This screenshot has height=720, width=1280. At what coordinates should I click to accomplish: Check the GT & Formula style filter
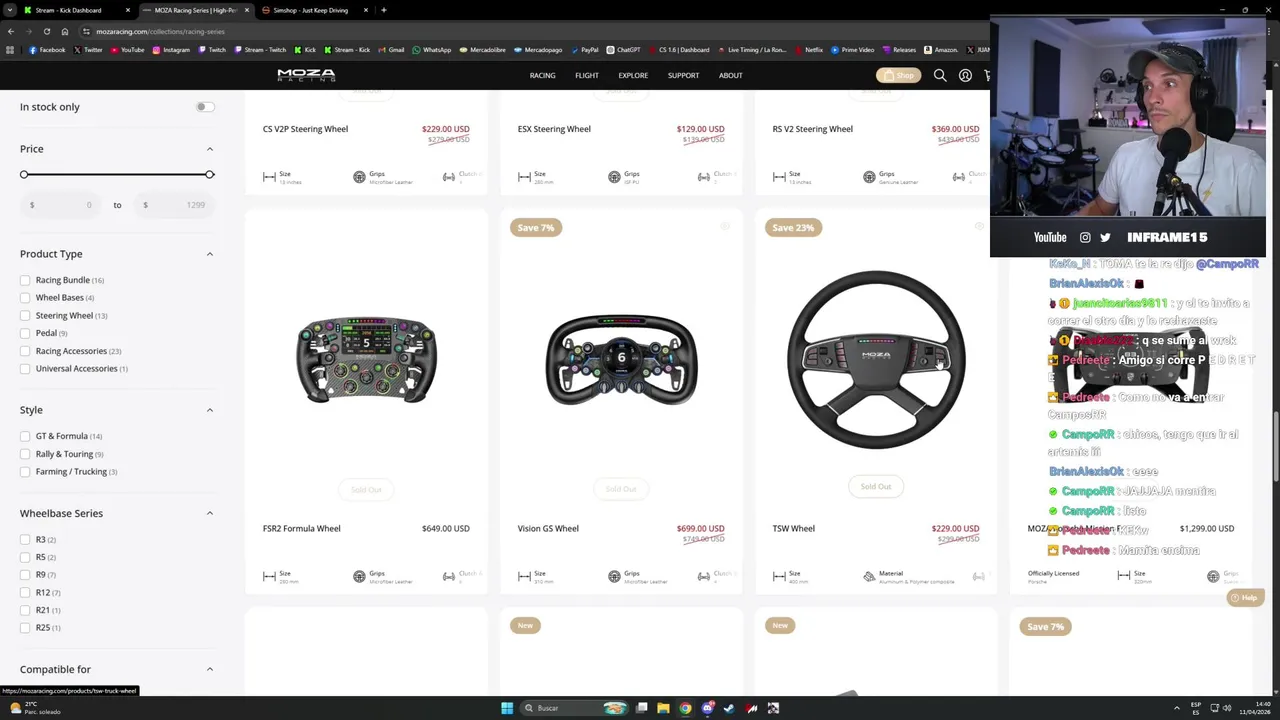tap(25, 436)
